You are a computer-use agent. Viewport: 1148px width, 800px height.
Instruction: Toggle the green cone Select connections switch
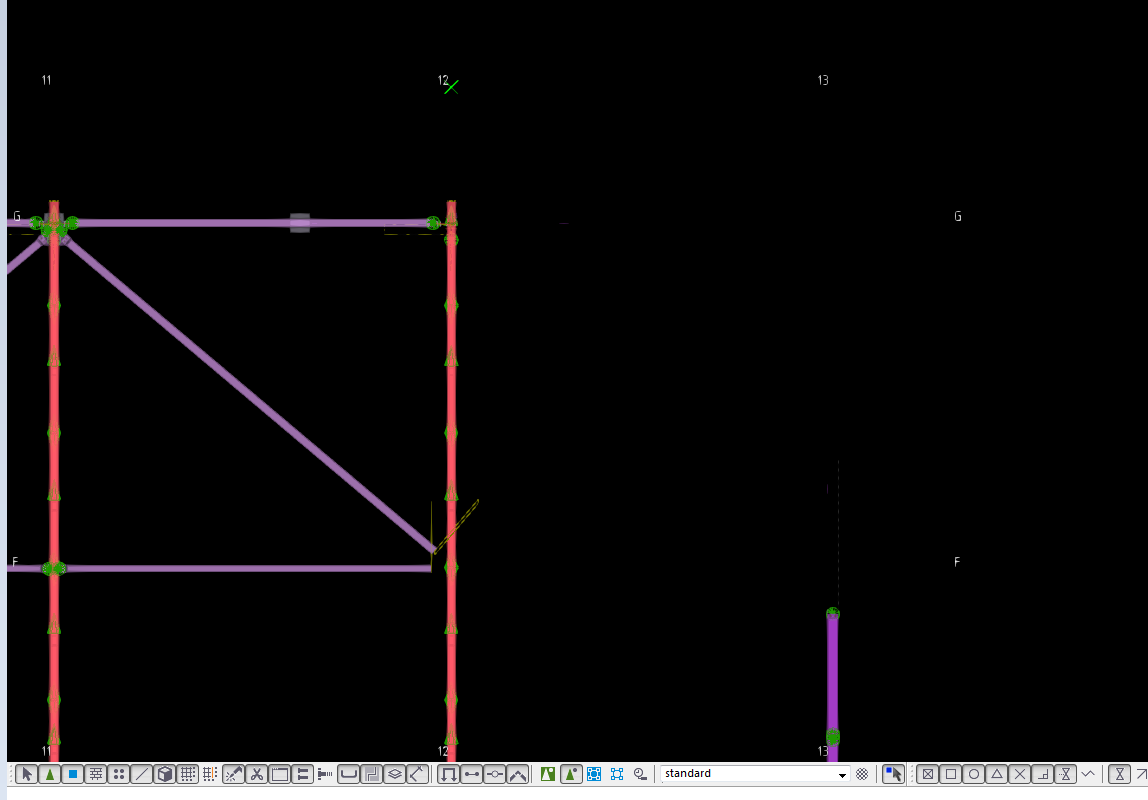(x=50, y=774)
